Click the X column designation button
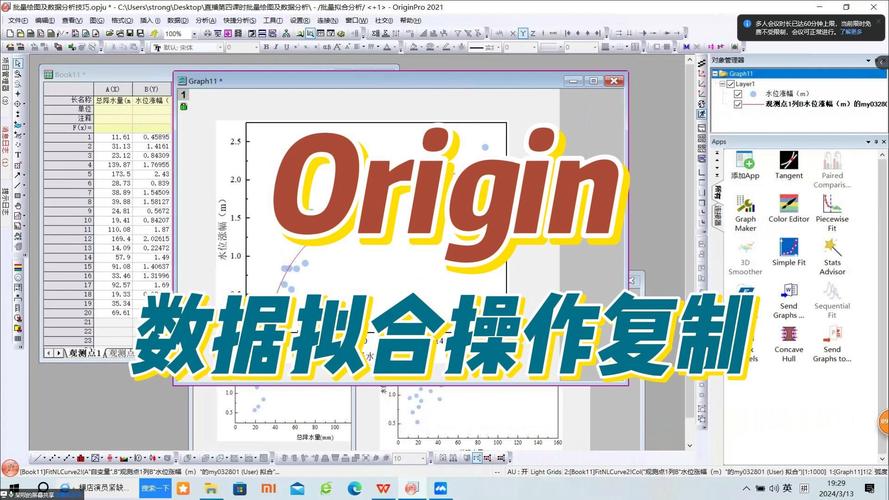 (x=513, y=34)
